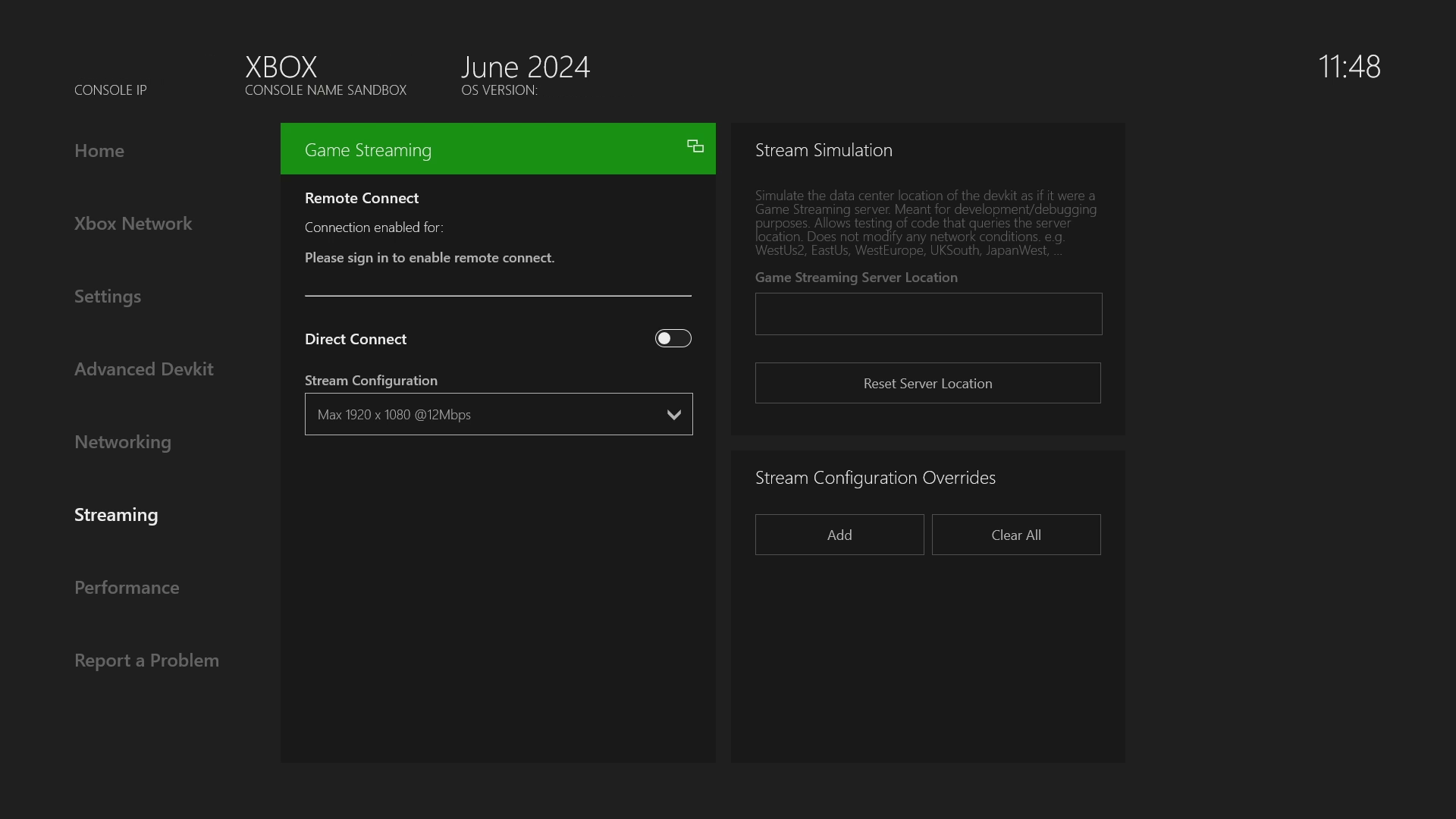Enable Remote Connect sign-in toggle
This screenshot has height=819, width=1456.
point(429,257)
